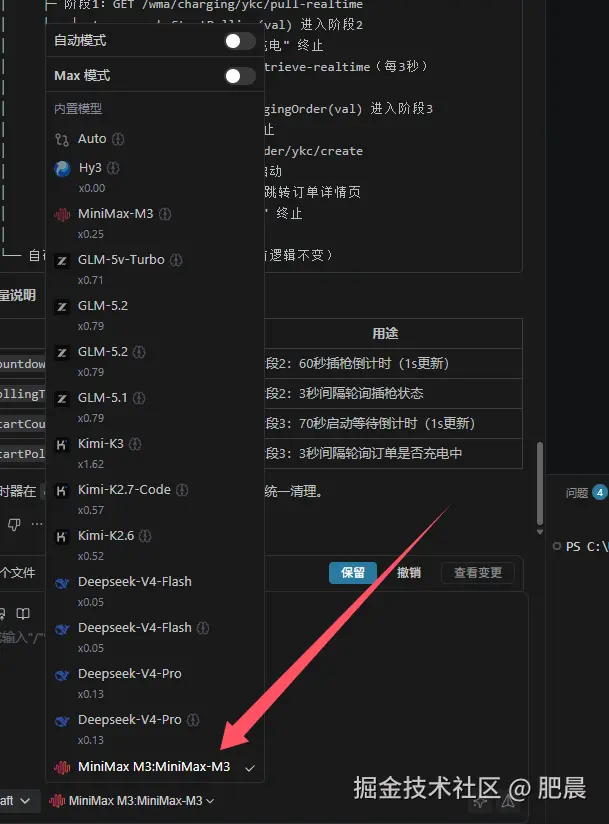Click the waveform logo in checked MiniMax M3:MiniMax-M3 row

point(62,767)
